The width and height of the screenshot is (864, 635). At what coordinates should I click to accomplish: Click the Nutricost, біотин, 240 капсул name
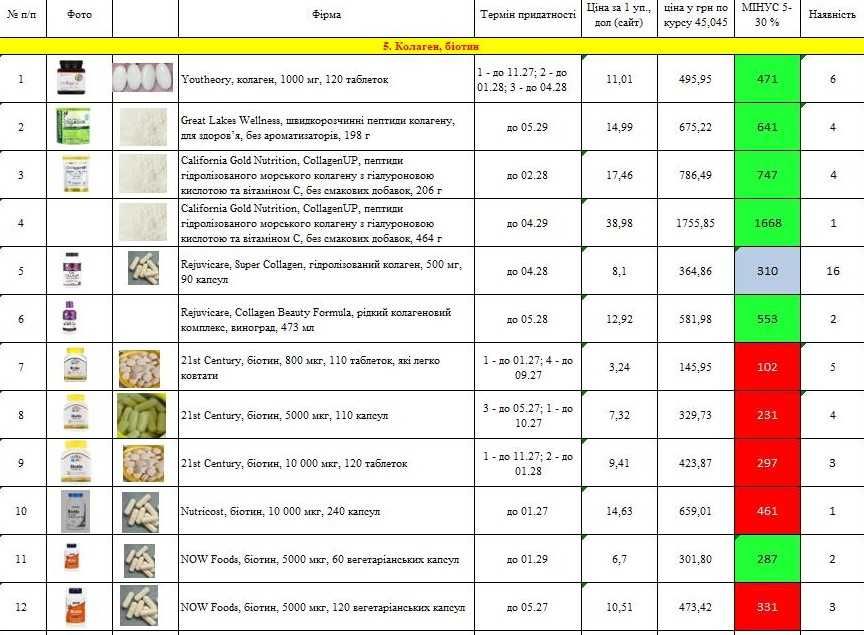coord(280,512)
